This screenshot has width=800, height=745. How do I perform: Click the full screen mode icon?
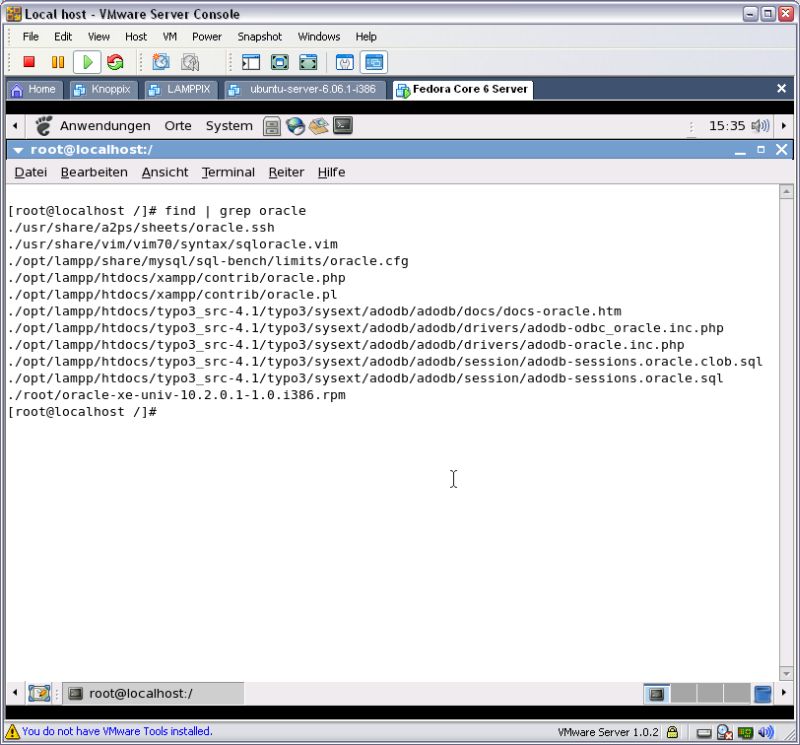click(280, 62)
